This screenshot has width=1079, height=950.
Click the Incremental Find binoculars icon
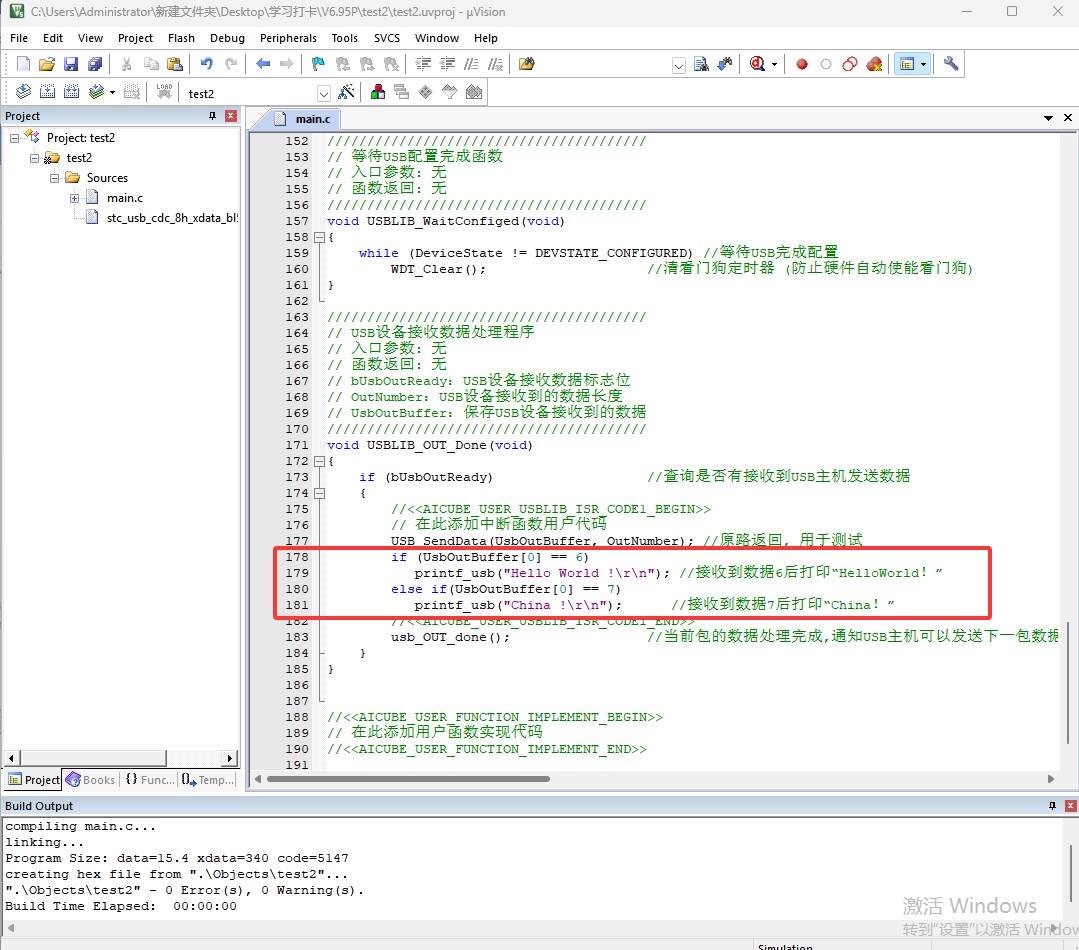[x=725, y=64]
